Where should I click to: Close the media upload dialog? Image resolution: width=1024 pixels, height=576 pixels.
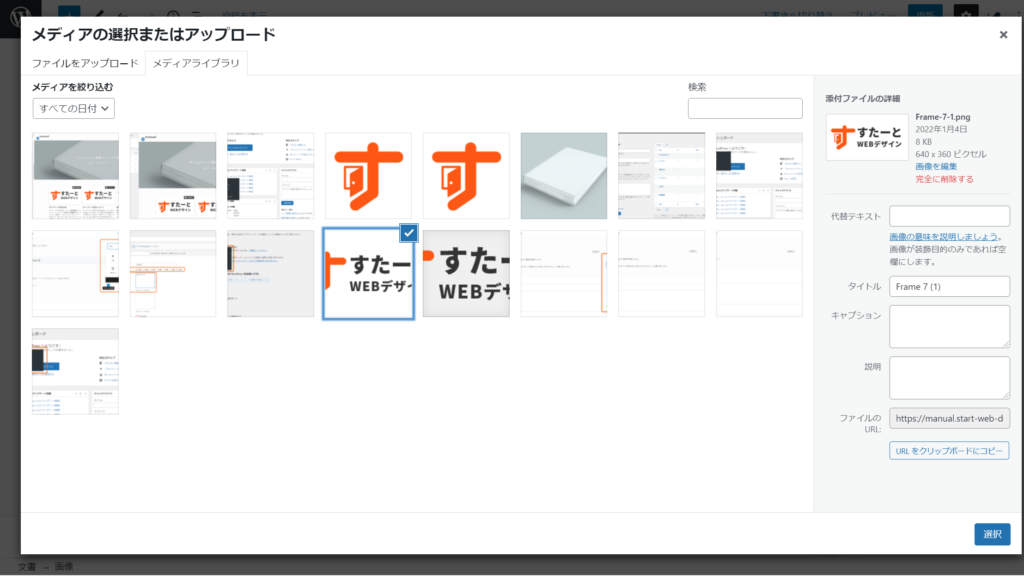coord(1003,35)
